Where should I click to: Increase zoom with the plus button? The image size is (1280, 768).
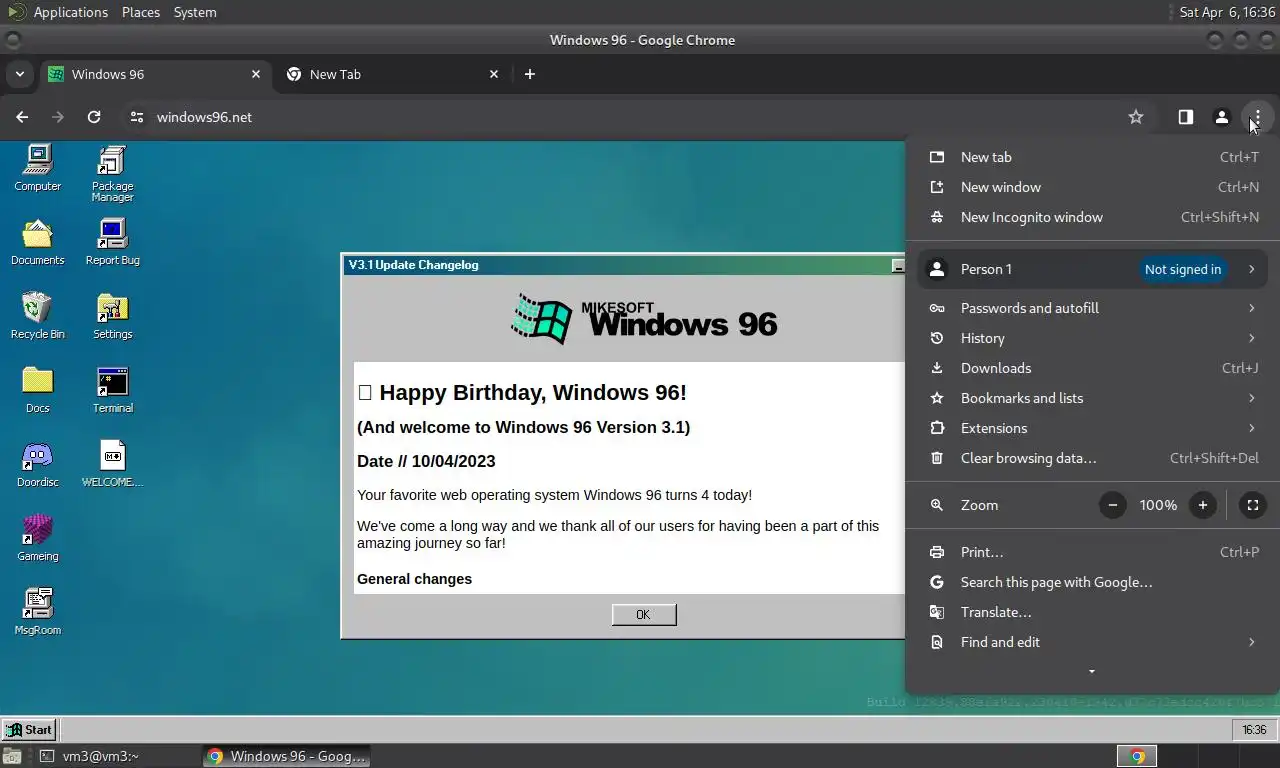point(1203,505)
